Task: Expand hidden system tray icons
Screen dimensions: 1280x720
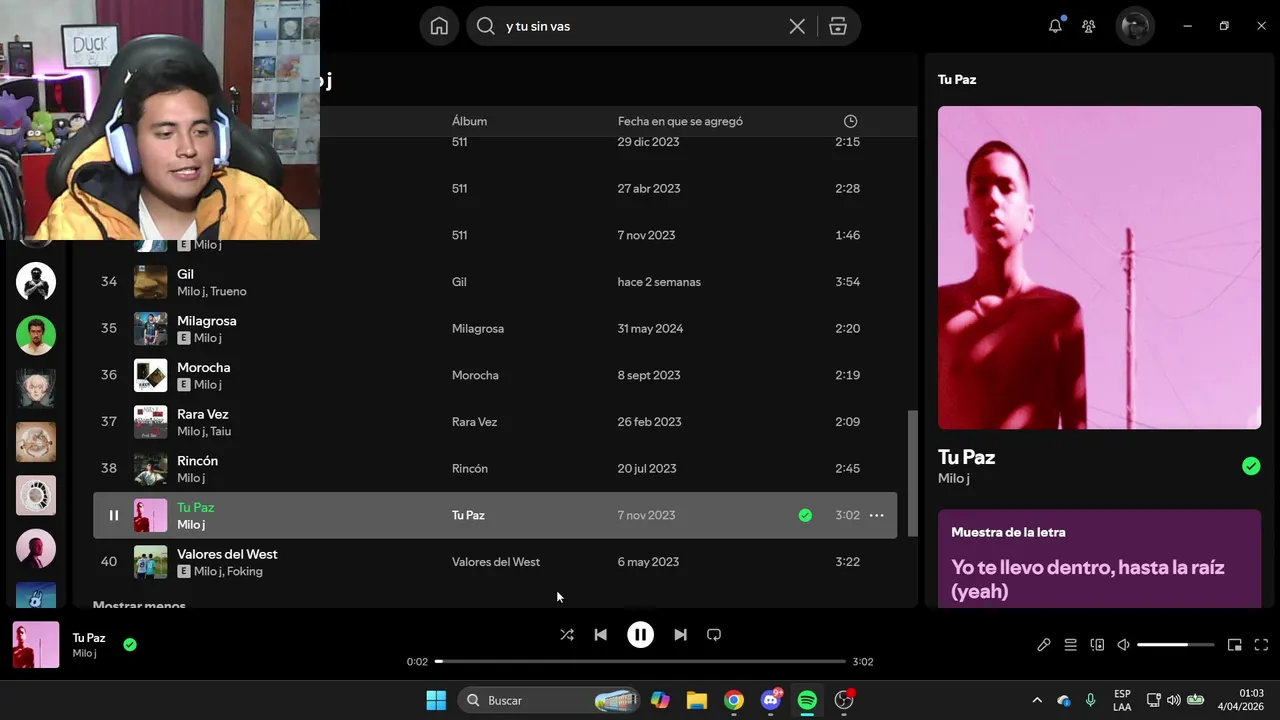Action: [1037, 700]
